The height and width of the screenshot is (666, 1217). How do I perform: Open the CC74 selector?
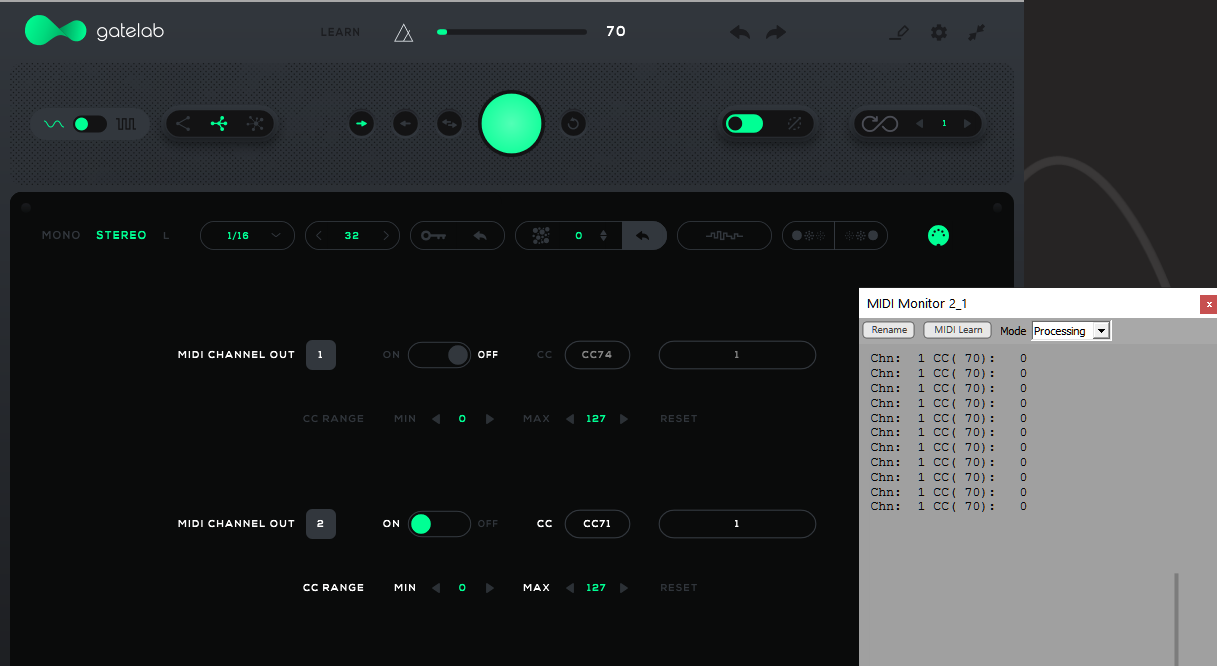point(597,355)
